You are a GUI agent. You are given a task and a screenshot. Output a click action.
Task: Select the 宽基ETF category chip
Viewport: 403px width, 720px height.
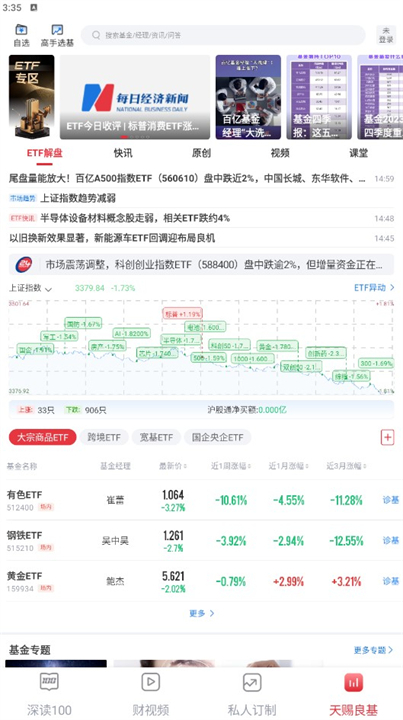(156, 437)
